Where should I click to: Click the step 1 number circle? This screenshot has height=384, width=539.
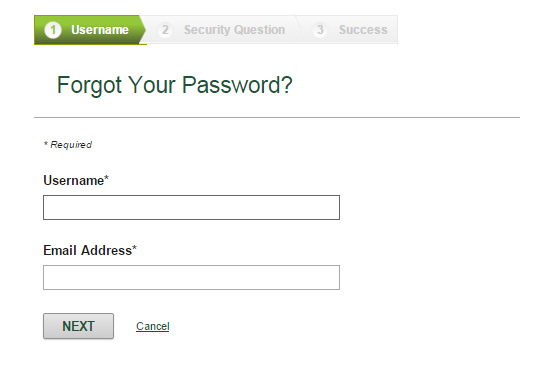click(x=53, y=30)
